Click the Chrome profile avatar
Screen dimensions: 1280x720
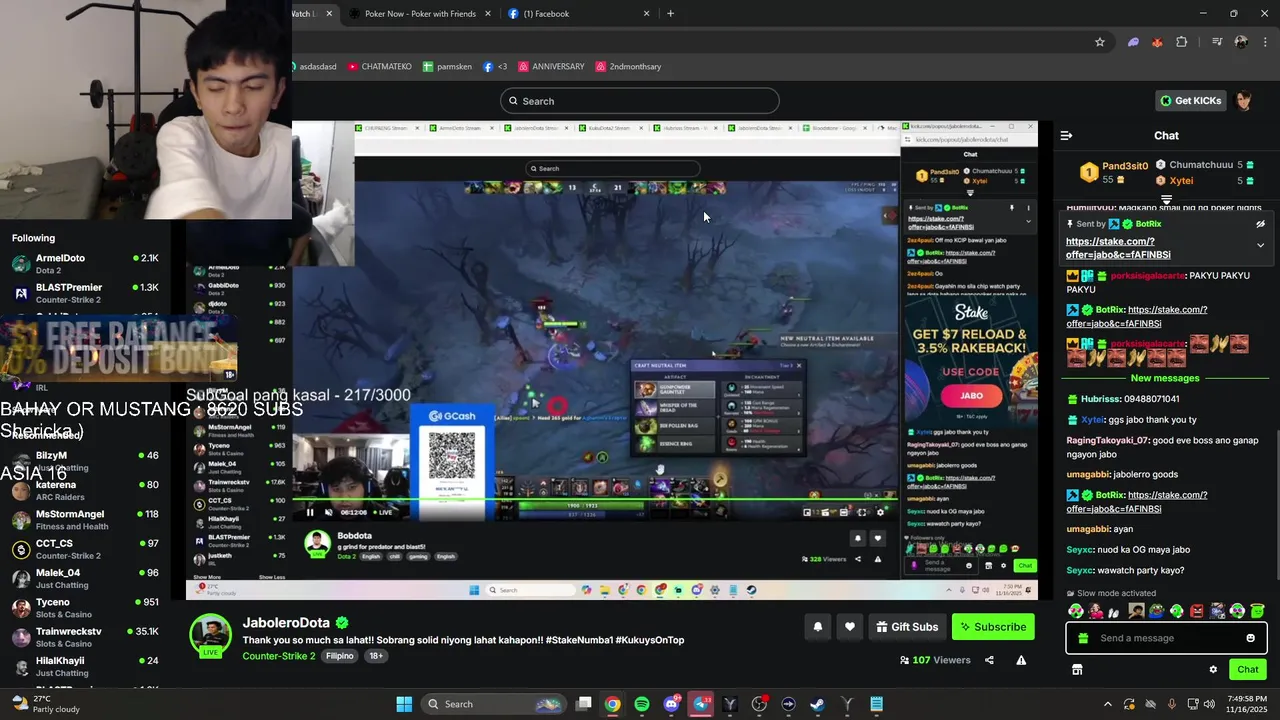1241,42
